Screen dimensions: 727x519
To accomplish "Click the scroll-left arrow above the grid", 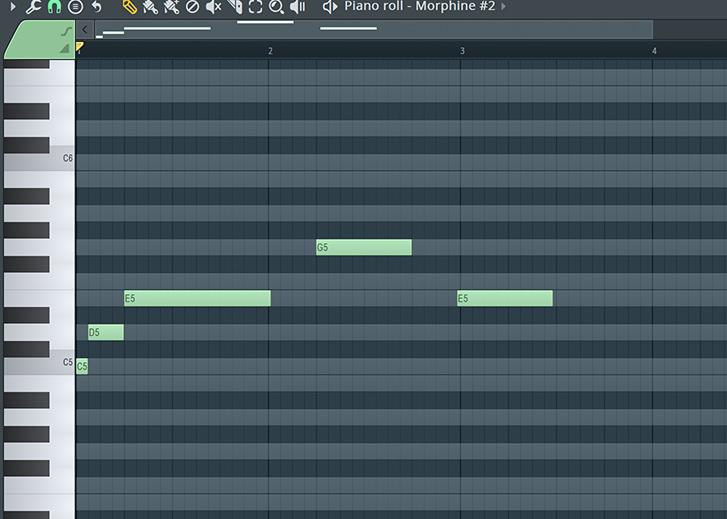I will (85, 30).
